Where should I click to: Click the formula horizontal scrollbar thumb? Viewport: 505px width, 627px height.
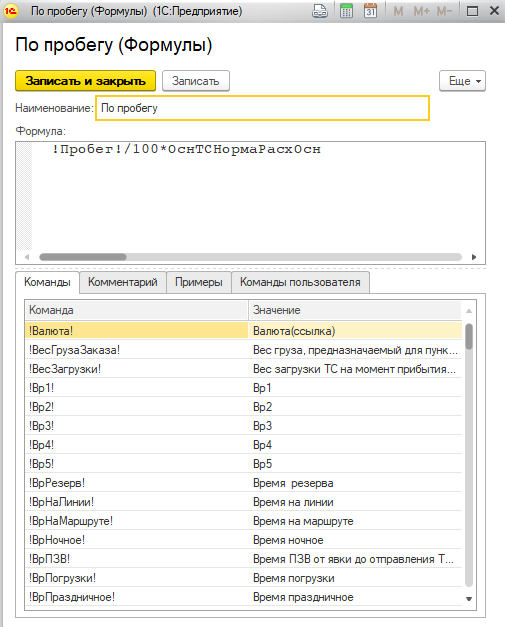point(83,257)
